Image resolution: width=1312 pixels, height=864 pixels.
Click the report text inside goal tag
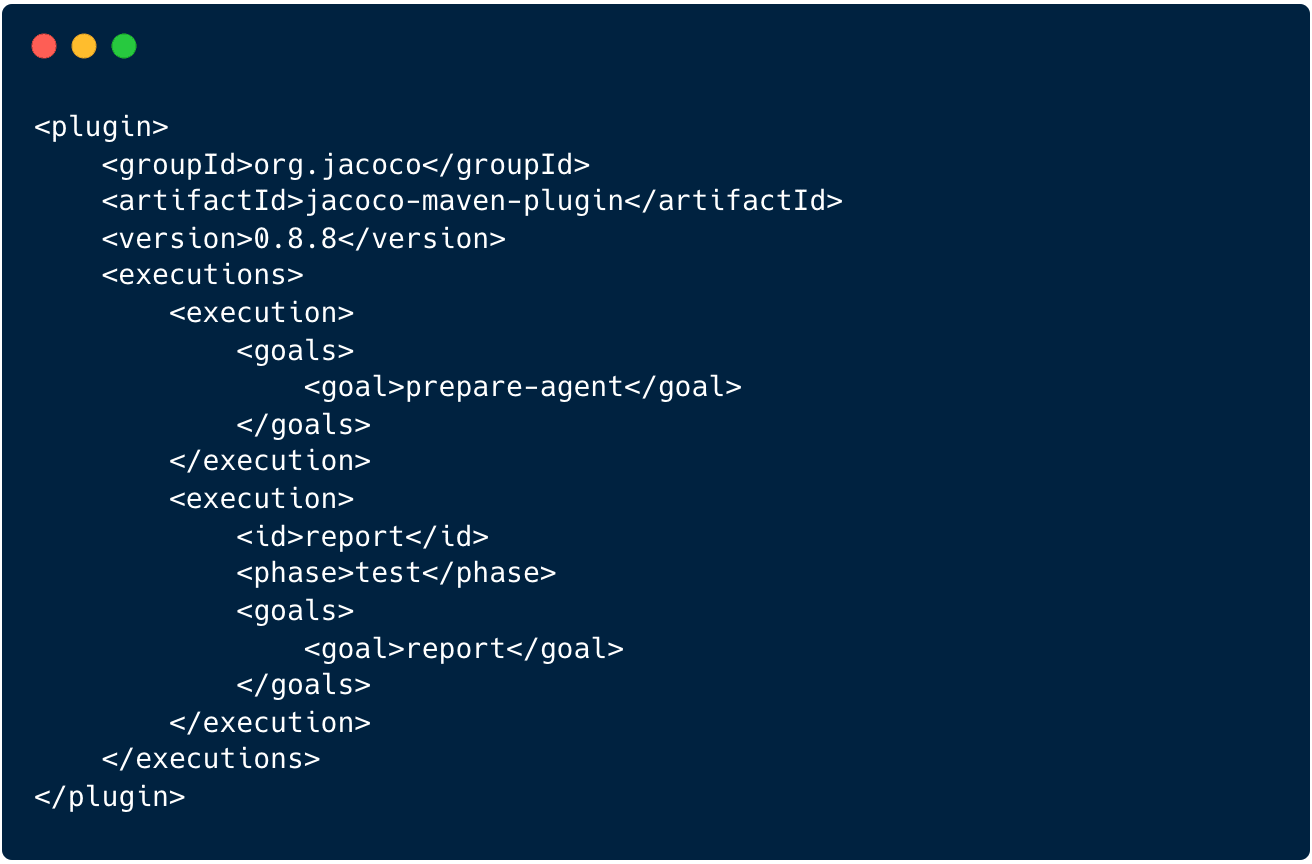[455, 648]
